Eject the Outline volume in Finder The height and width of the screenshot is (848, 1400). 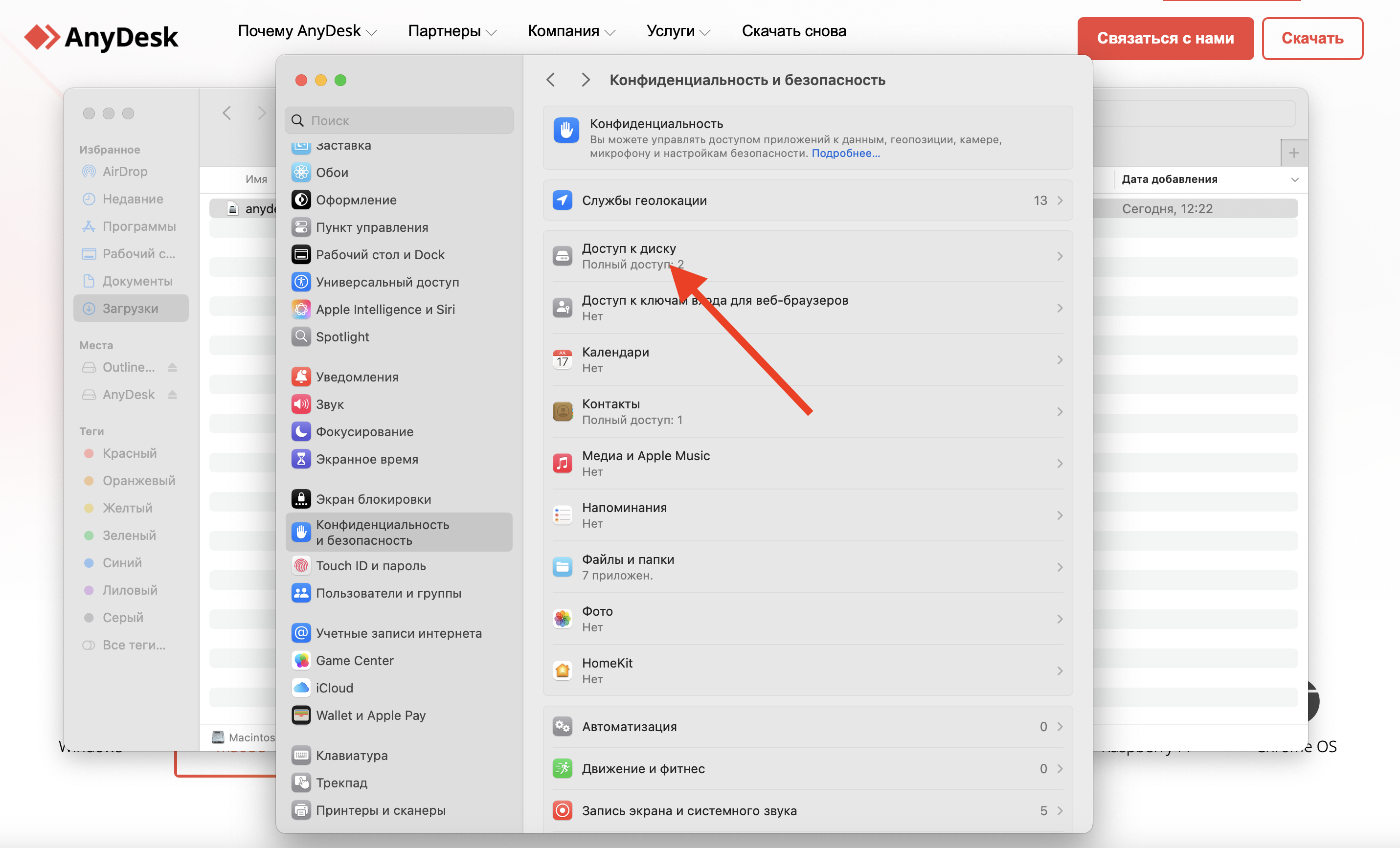pyautogui.click(x=173, y=367)
